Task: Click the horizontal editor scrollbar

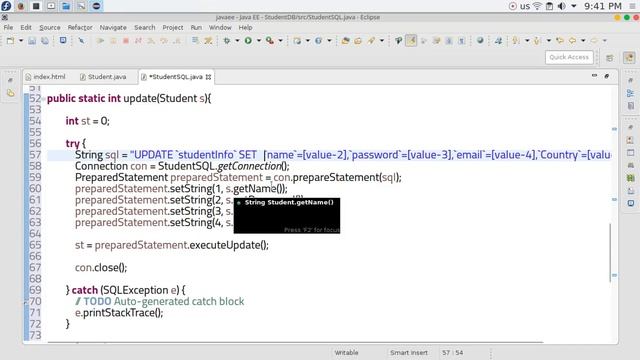Action: (296, 342)
